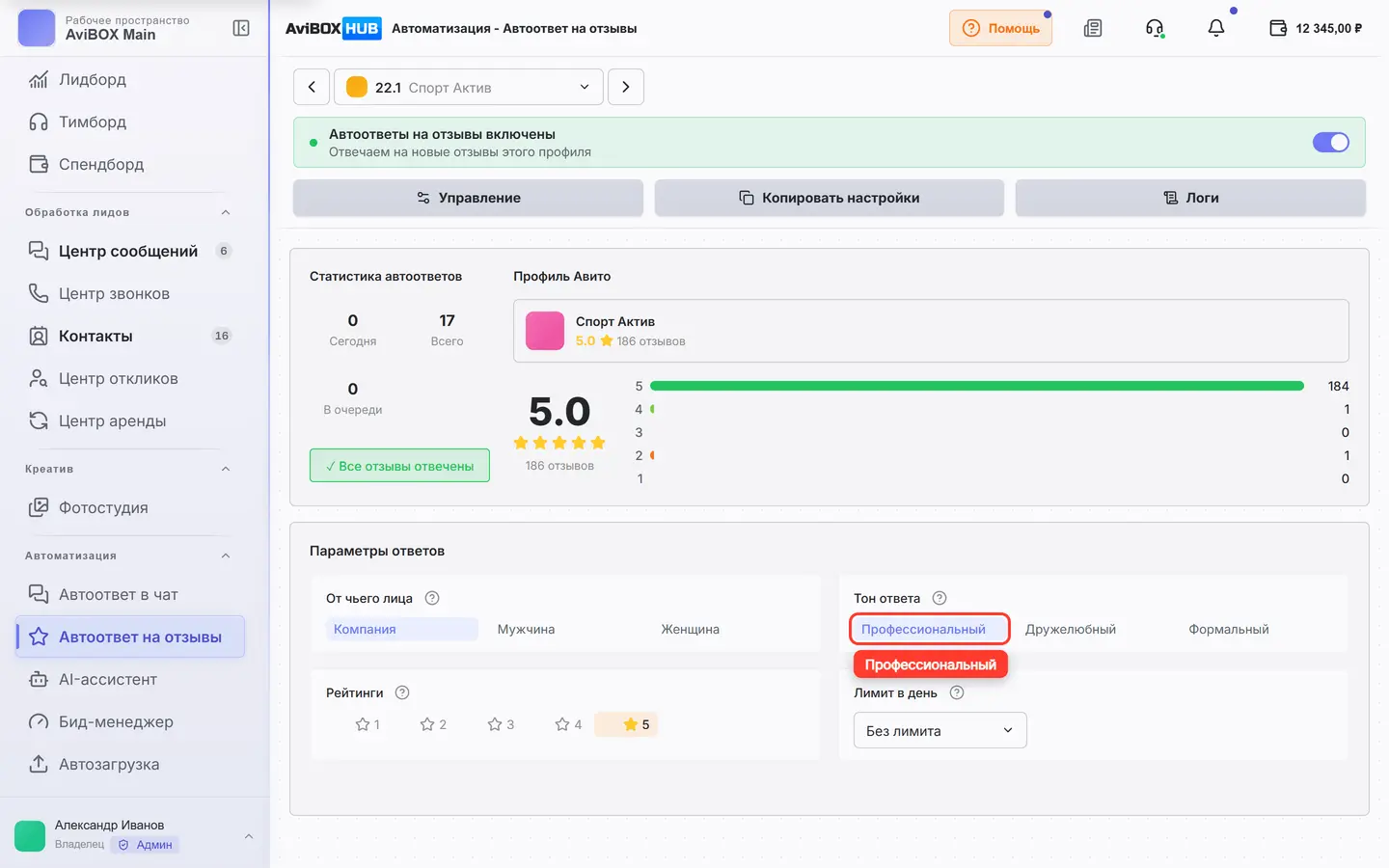1389x868 pixels.
Task: Select Мужчина as reply persona
Action: coord(527,629)
